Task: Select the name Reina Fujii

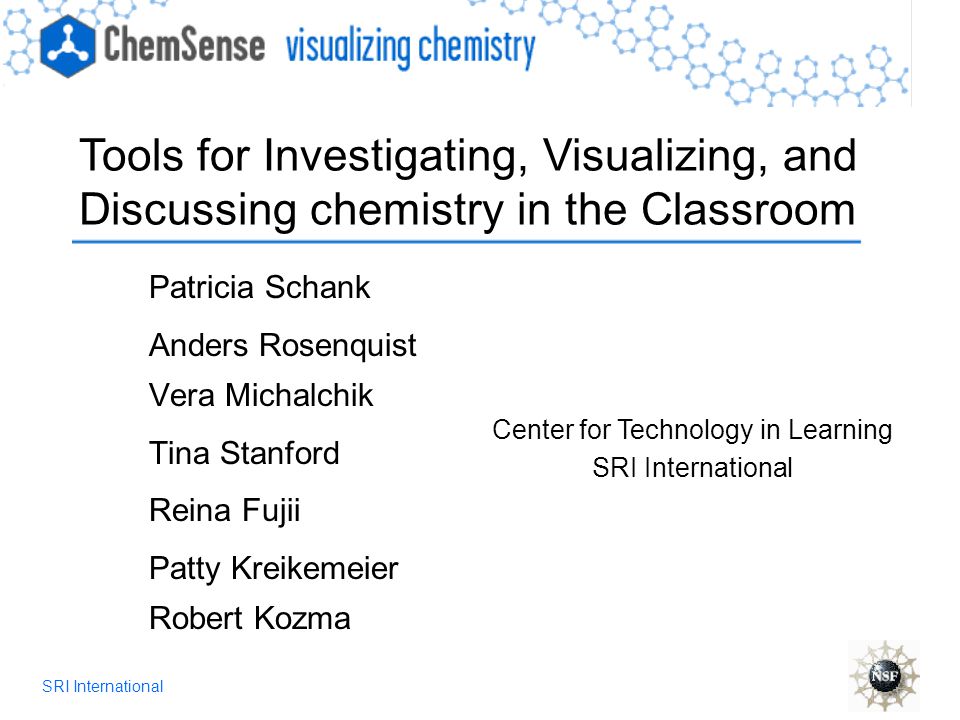Action: pyautogui.click(x=225, y=511)
